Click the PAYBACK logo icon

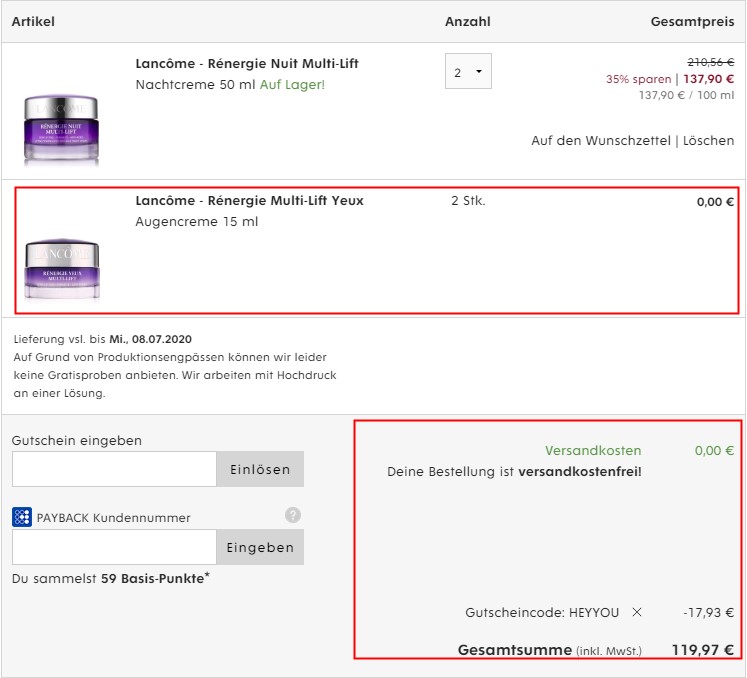point(22,517)
